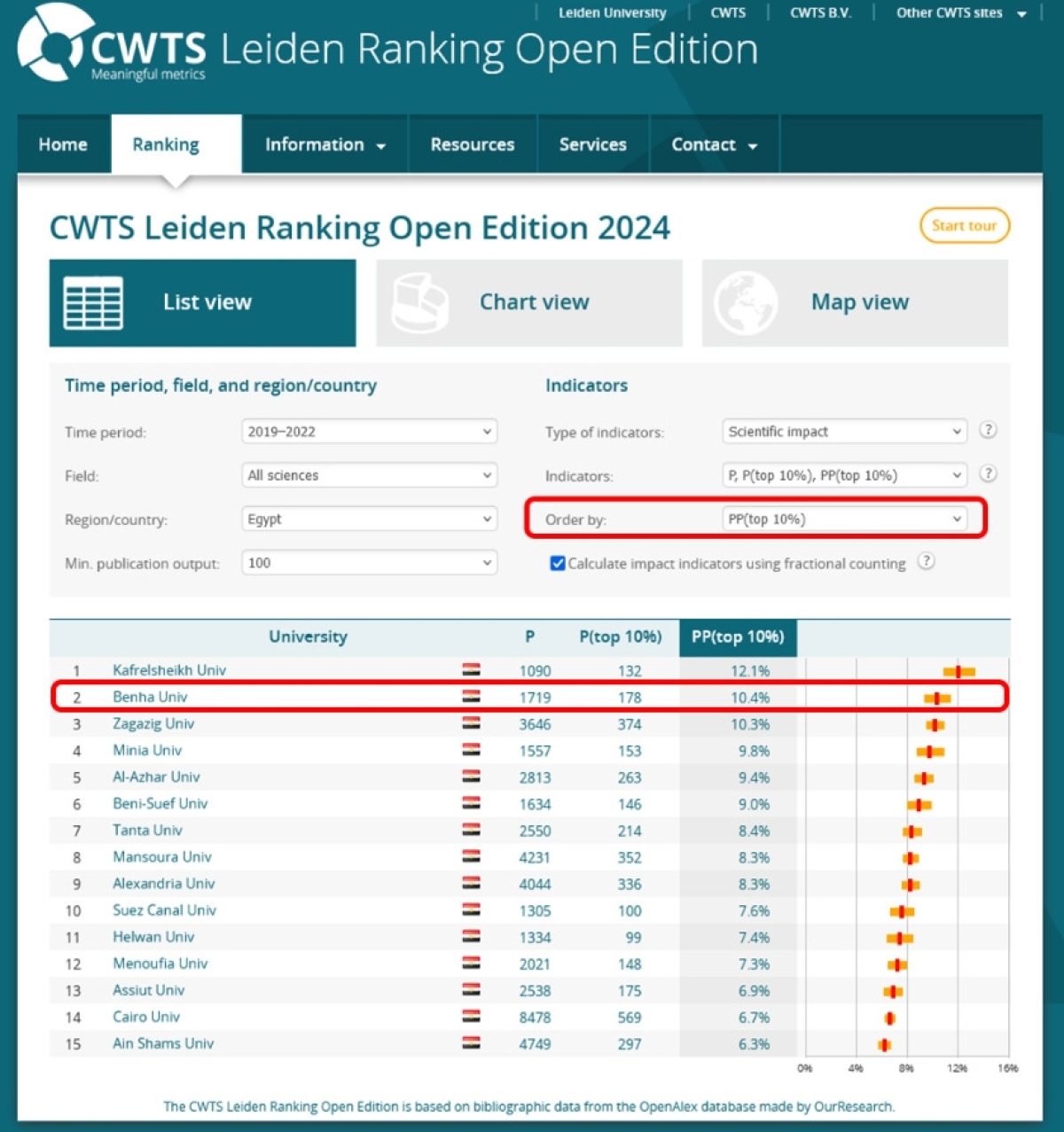
Task: Open the Time period dropdown
Action: (x=369, y=432)
